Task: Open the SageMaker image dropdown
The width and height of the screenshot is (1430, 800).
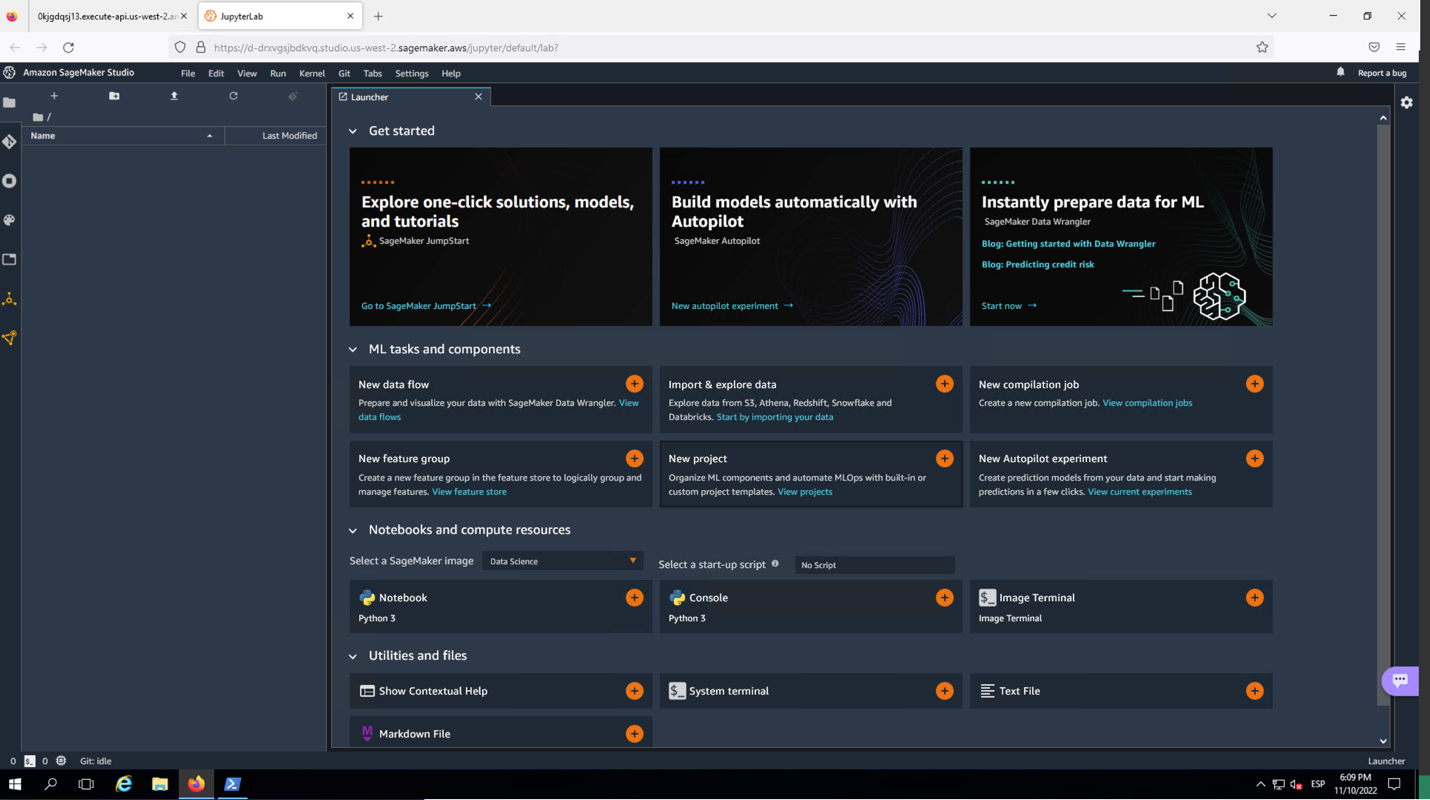Action: 562,561
